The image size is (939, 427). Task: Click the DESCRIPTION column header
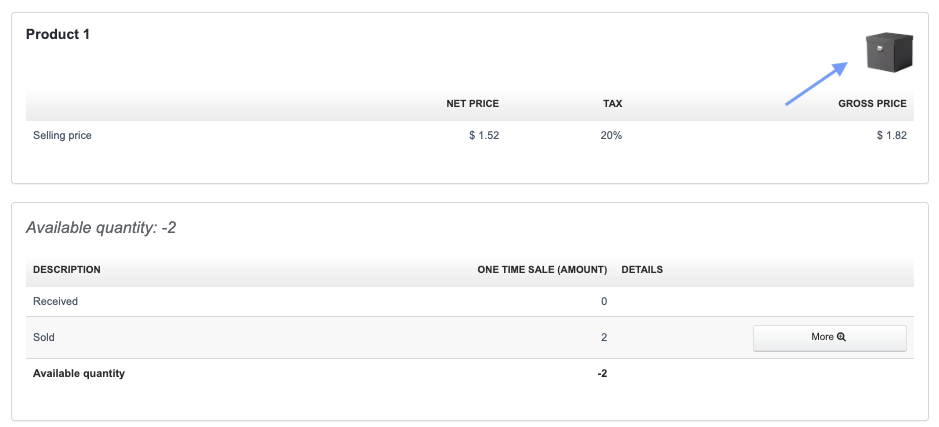(x=67, y=269)
